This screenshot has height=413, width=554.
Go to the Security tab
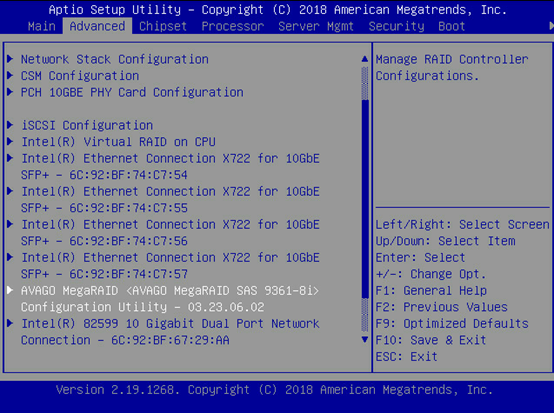coord(396,26)
